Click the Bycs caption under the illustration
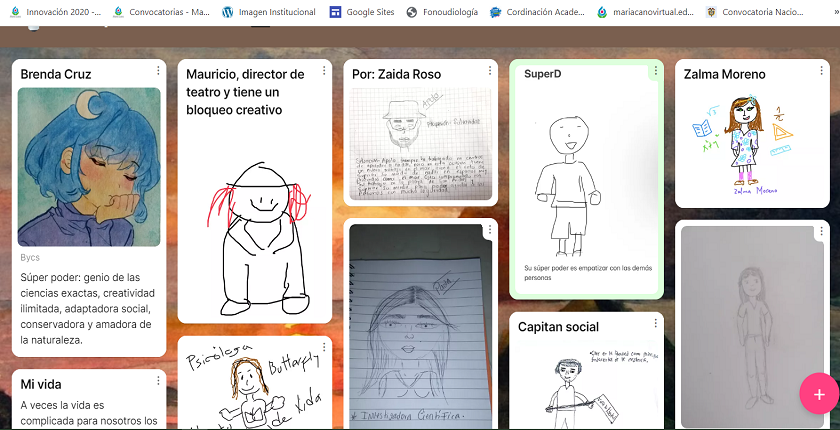This screenshot has width=840, height=430. click(30, 258)
